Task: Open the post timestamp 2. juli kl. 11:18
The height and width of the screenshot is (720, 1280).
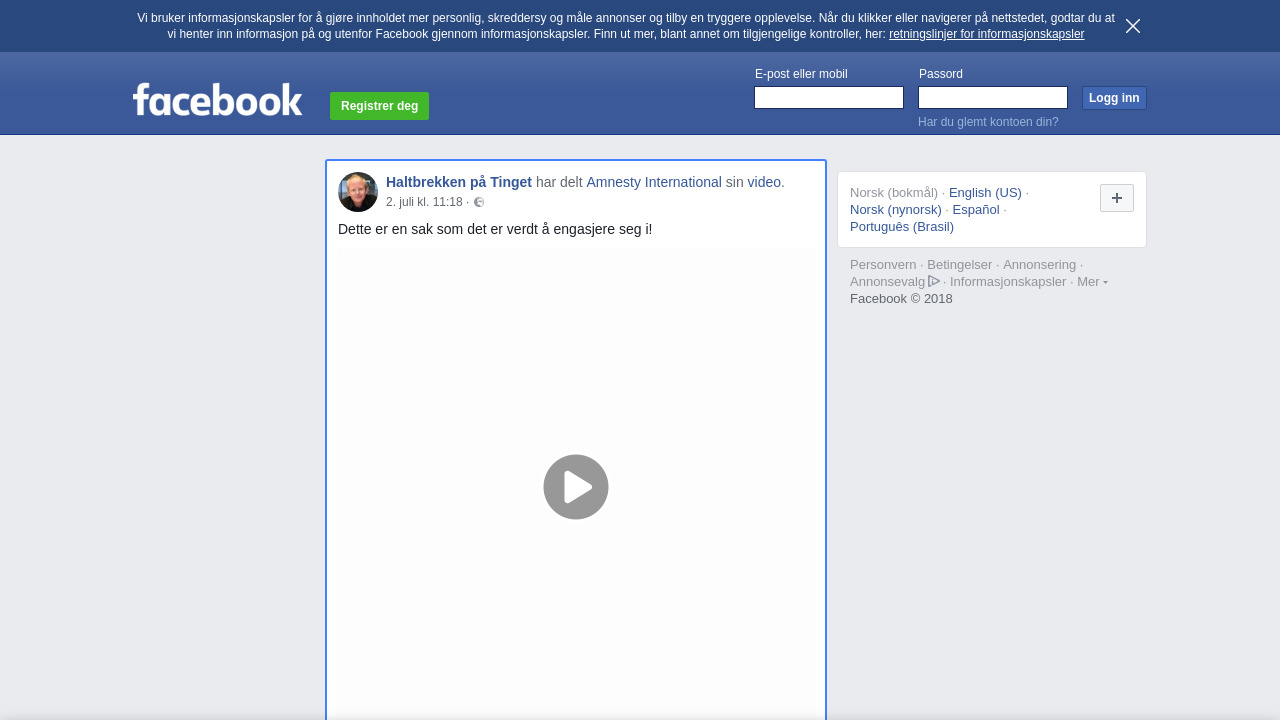Action: (x=424, y=202)
